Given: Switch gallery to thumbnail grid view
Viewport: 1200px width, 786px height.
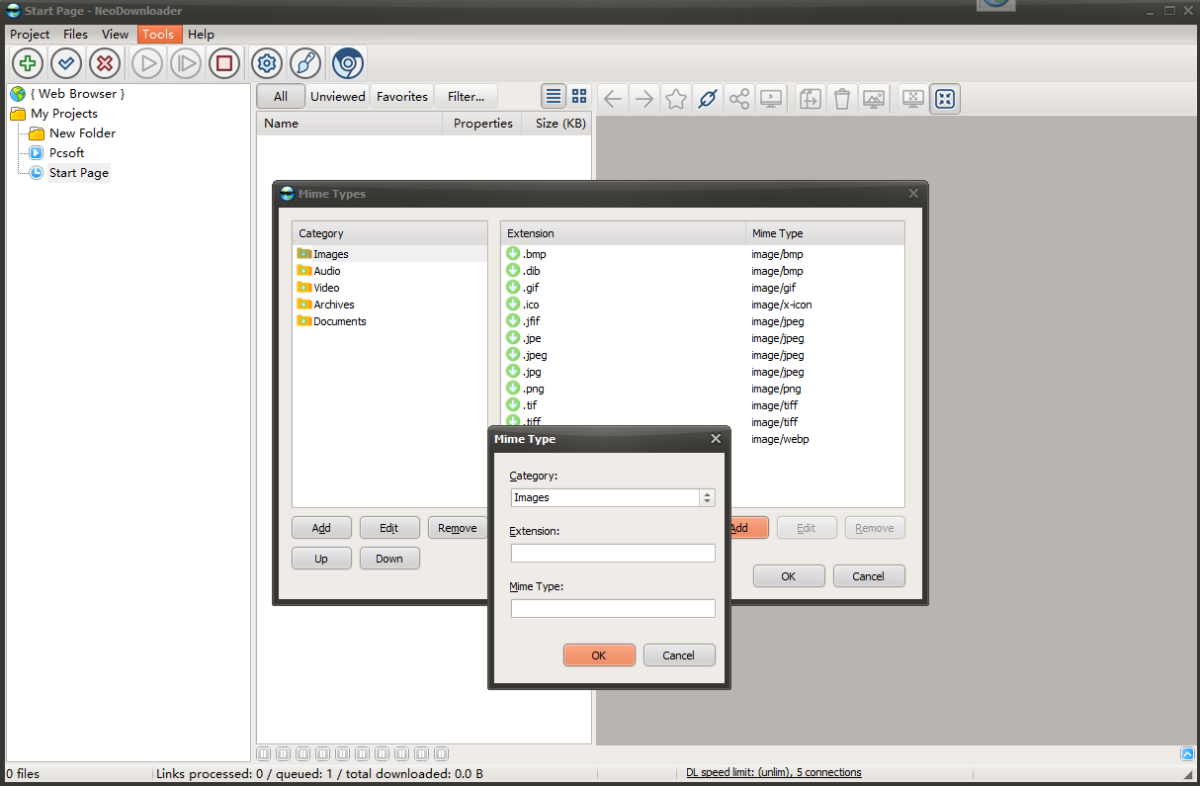Looking at the screenshot, I should tap(579, 96).
